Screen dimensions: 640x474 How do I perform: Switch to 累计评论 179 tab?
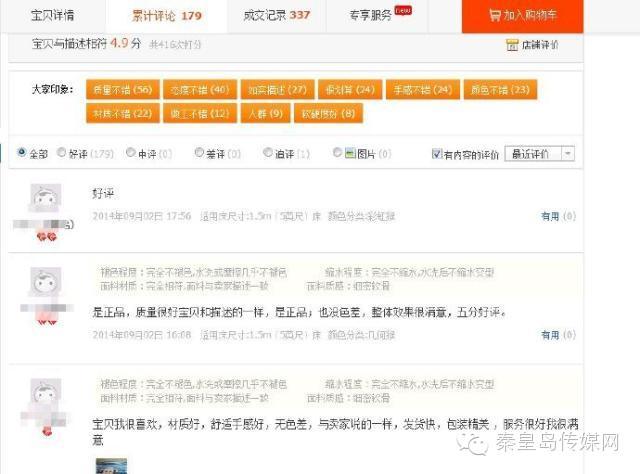tap(167, 16)
